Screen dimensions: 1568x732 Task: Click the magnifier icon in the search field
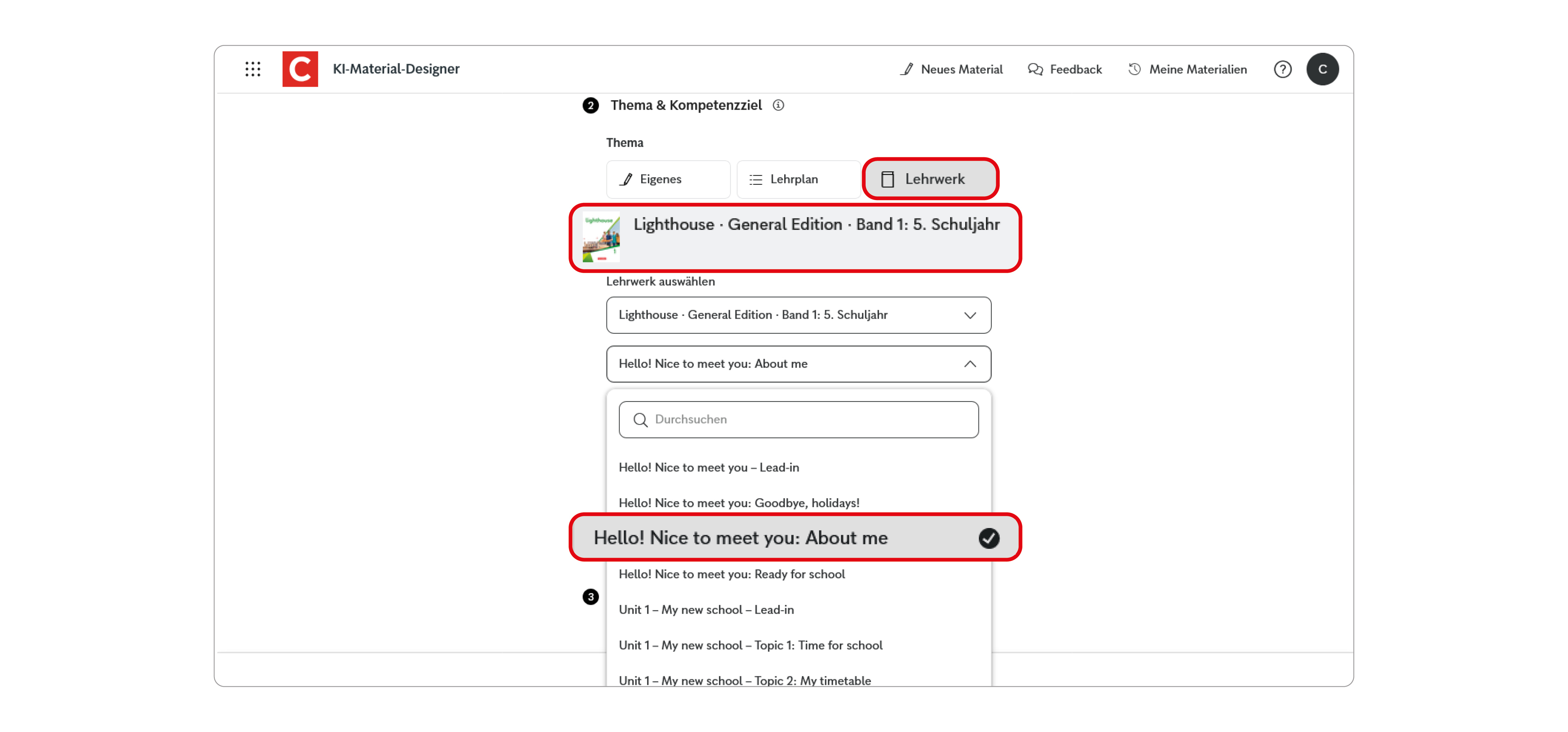[x=640, y=420]
